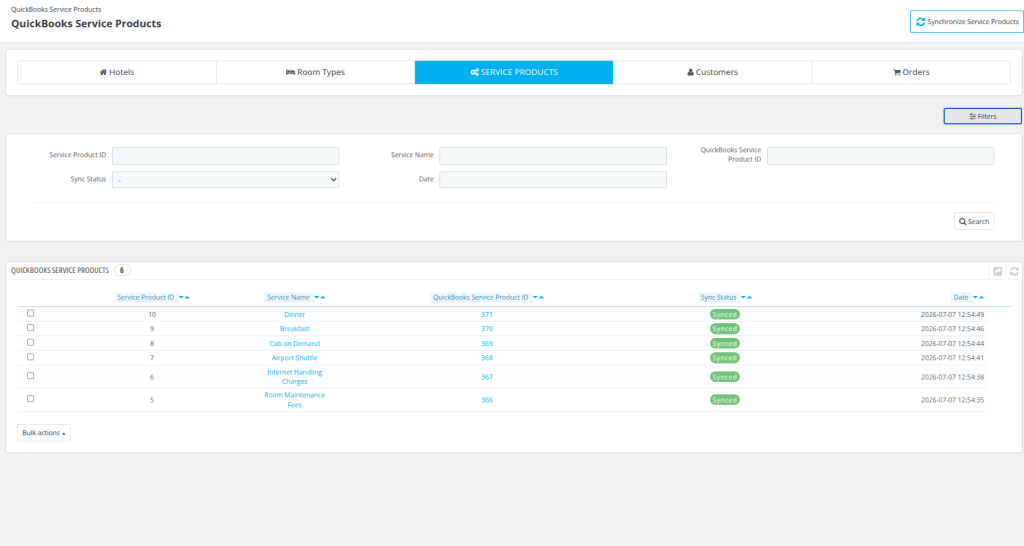This screenshot has height=546, width=1024.
Task: Switch to the Room Types tab
Action: click(315, 72)
